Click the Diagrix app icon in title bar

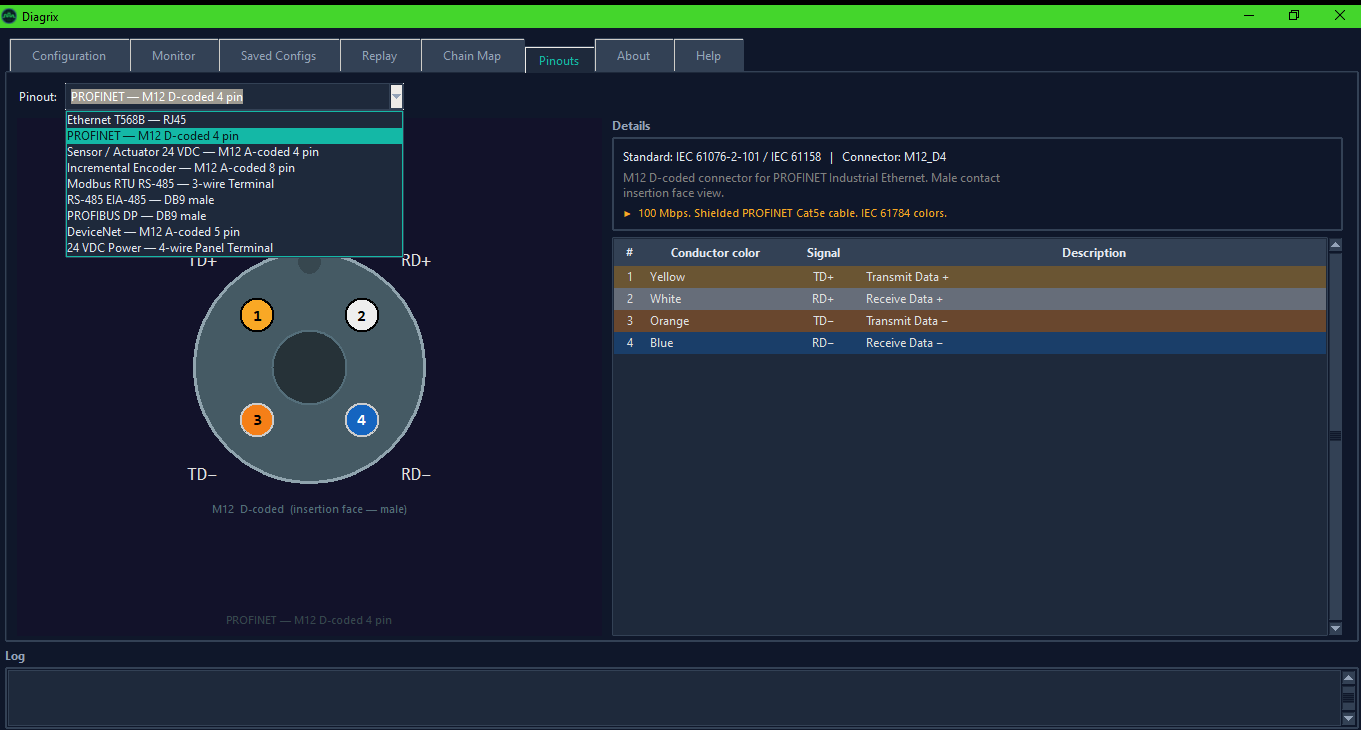[9, 15]
